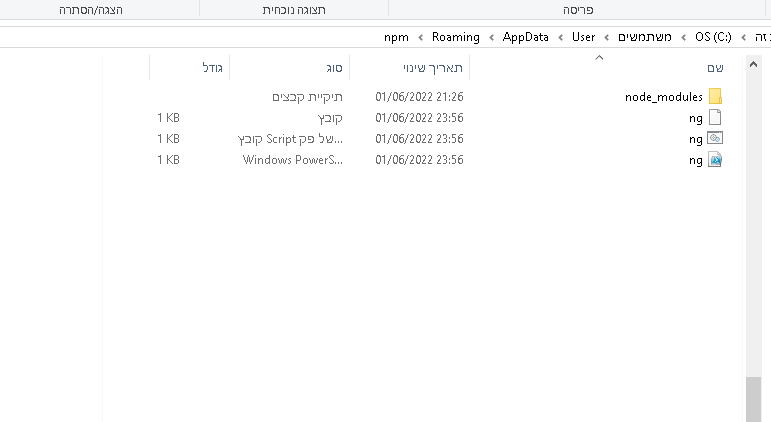This screenshot has height=422, width=771.
Task: Expand the chevron right of OS (C:)
Action: (x=744, y=37)
